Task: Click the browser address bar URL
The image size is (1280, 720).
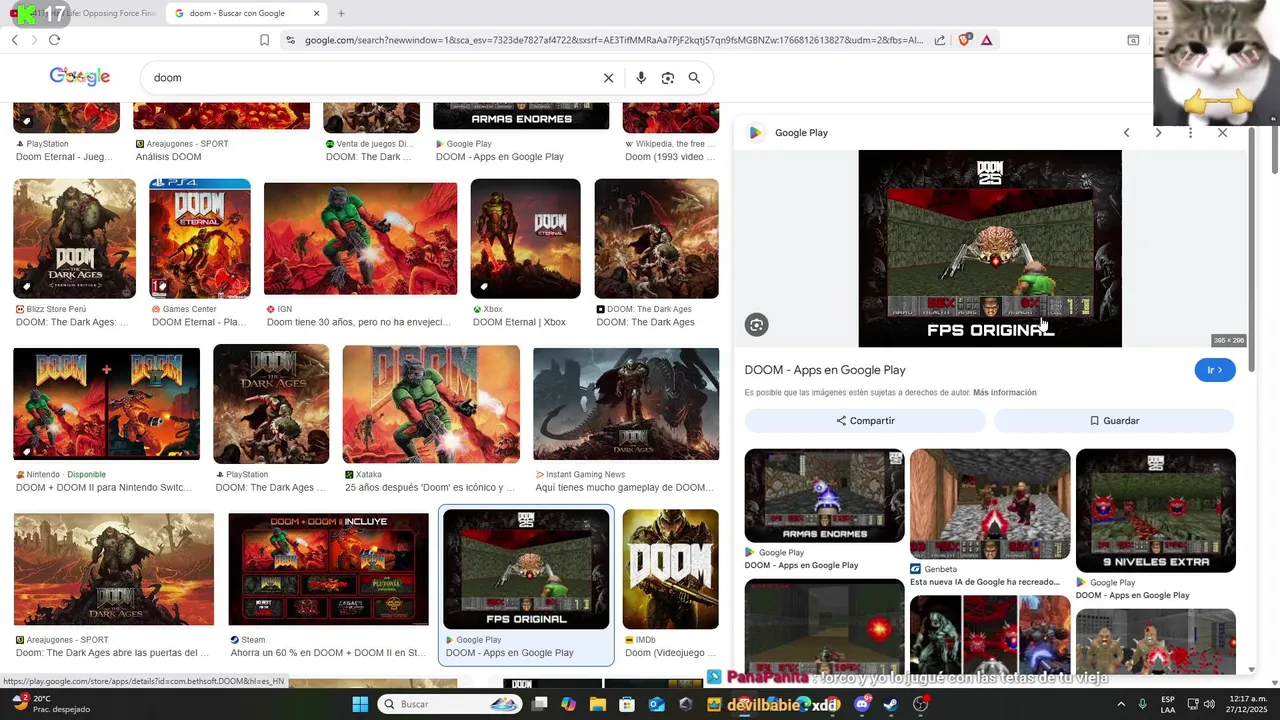Action: click(612, 40)
